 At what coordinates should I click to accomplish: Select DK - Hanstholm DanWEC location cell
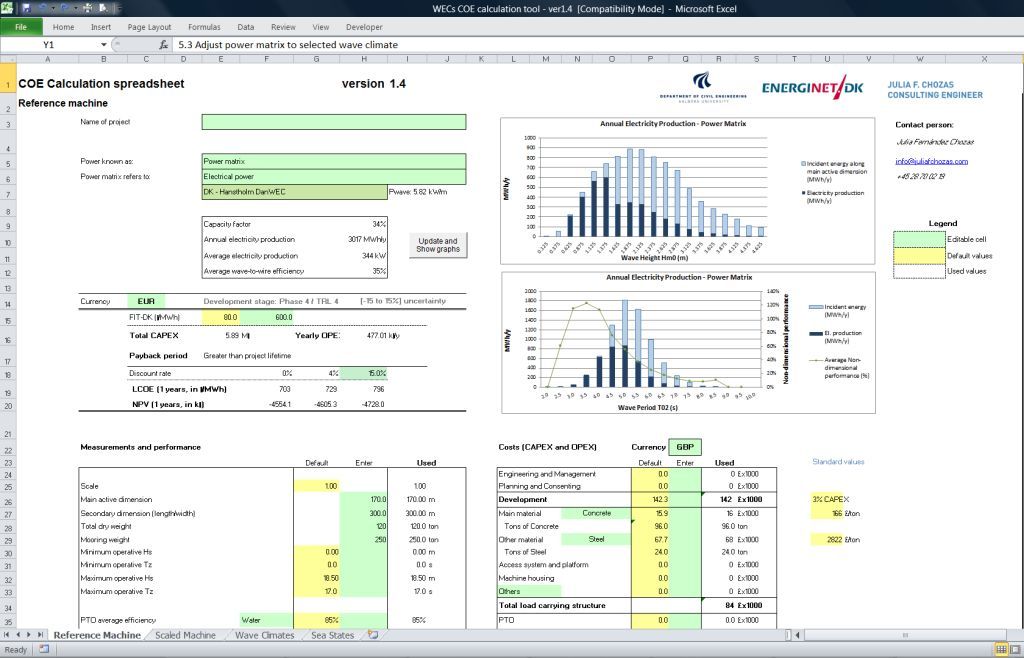coord(295,192)
